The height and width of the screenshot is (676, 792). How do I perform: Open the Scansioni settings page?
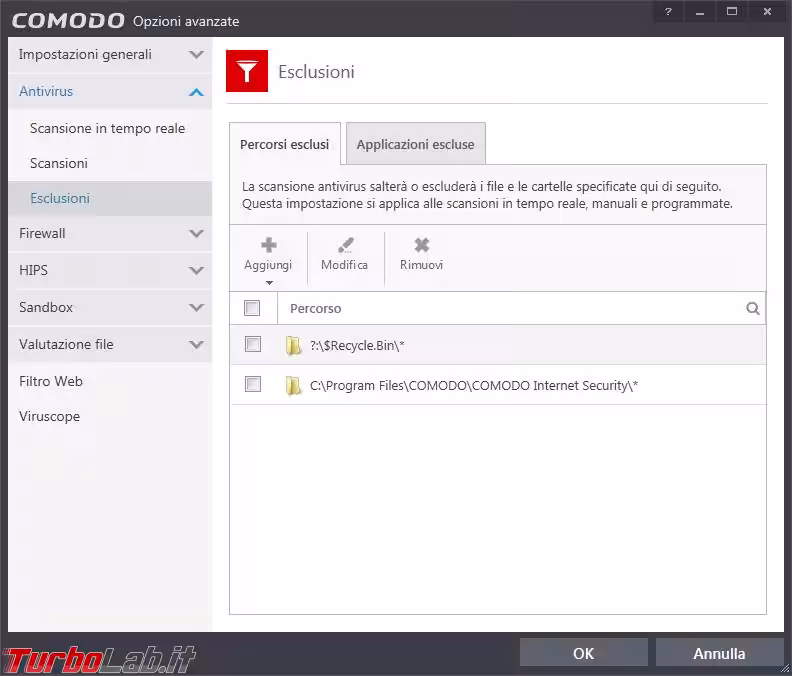pos(59,163)
